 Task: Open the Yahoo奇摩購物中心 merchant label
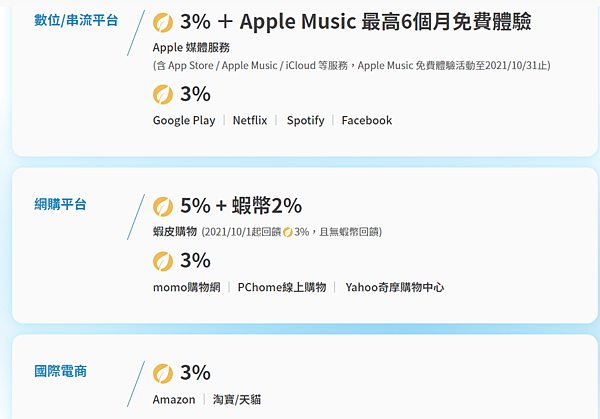[x=395, y=287]
